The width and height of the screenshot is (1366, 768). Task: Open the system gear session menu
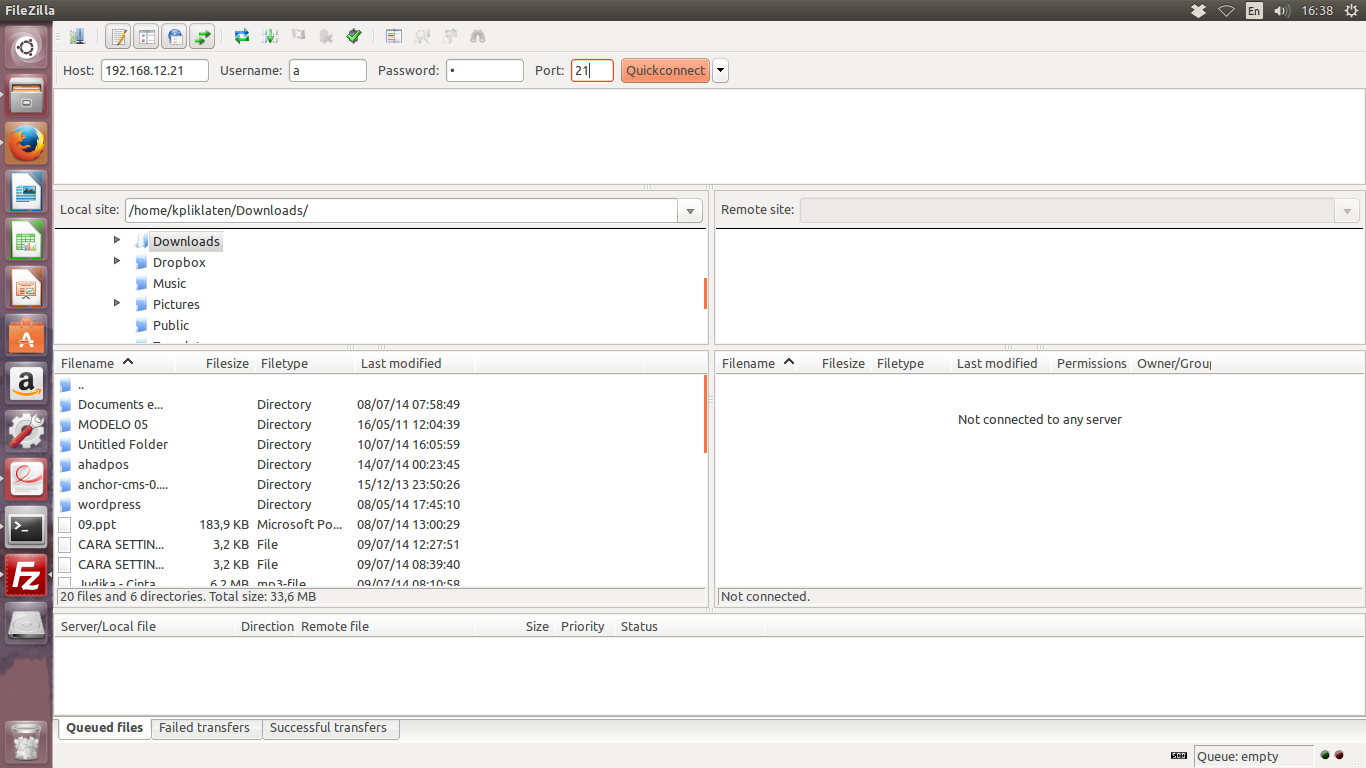pyautogui.click(x=1351, y=11)
